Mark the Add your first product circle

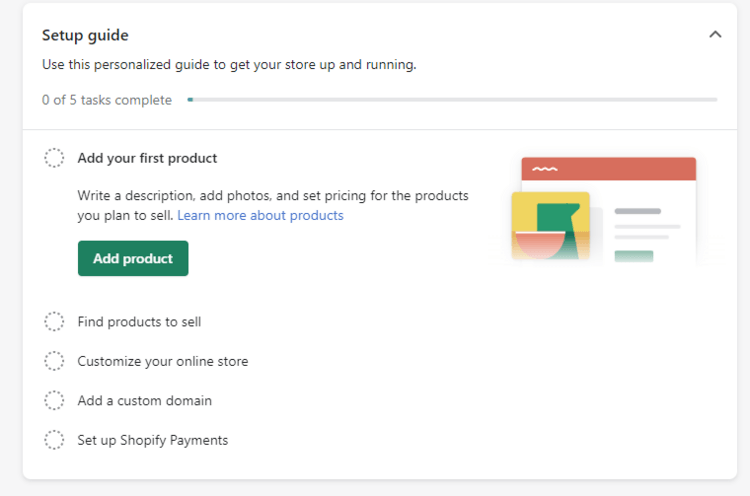click(54, 158)
